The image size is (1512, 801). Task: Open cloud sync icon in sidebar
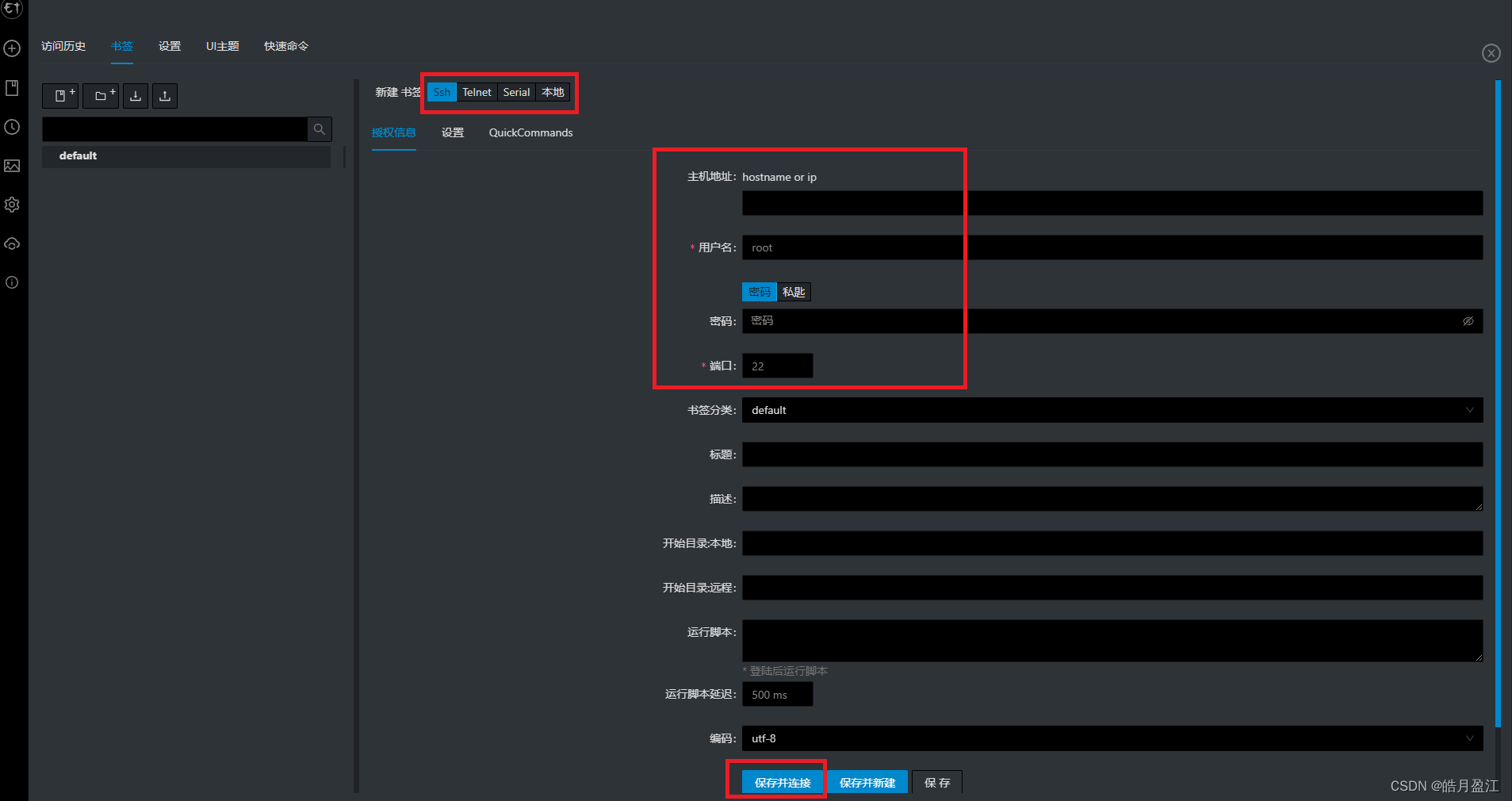tap(12, 243)
